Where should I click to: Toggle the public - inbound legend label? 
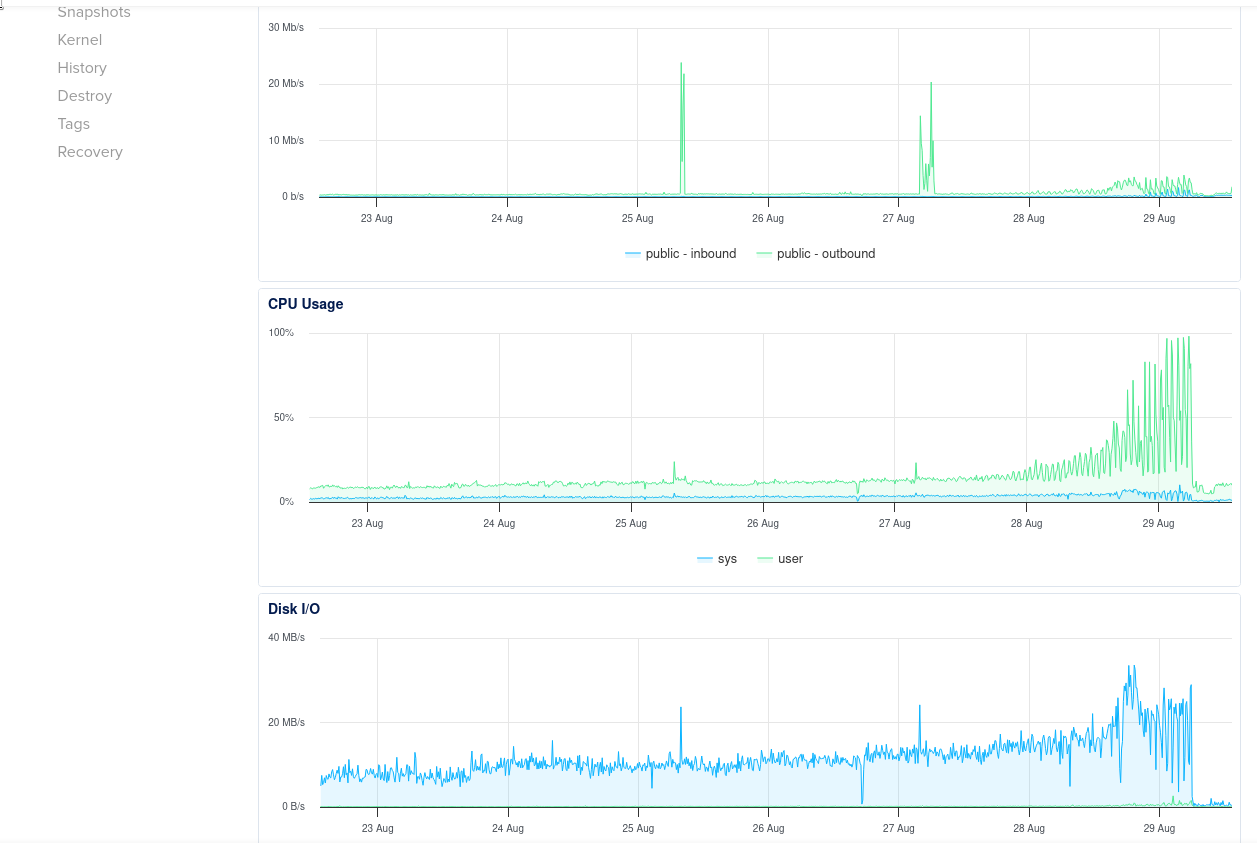click(x=690, y=254)
